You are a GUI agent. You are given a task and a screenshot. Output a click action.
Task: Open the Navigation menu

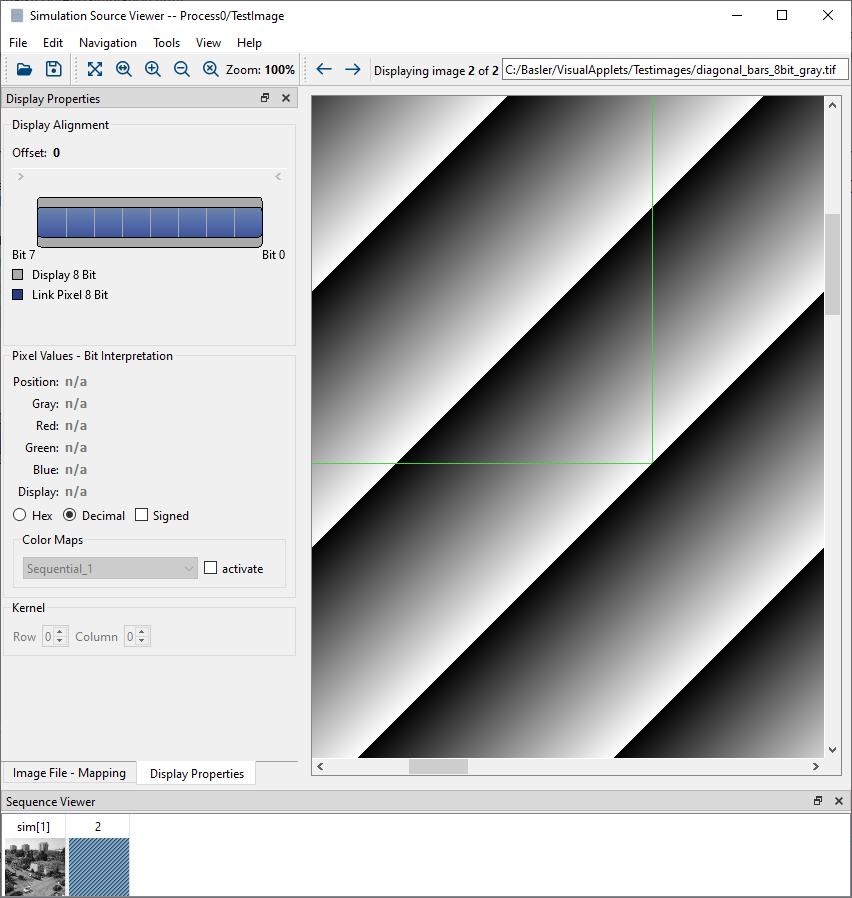pyautogui.click(x=107, y=42)
